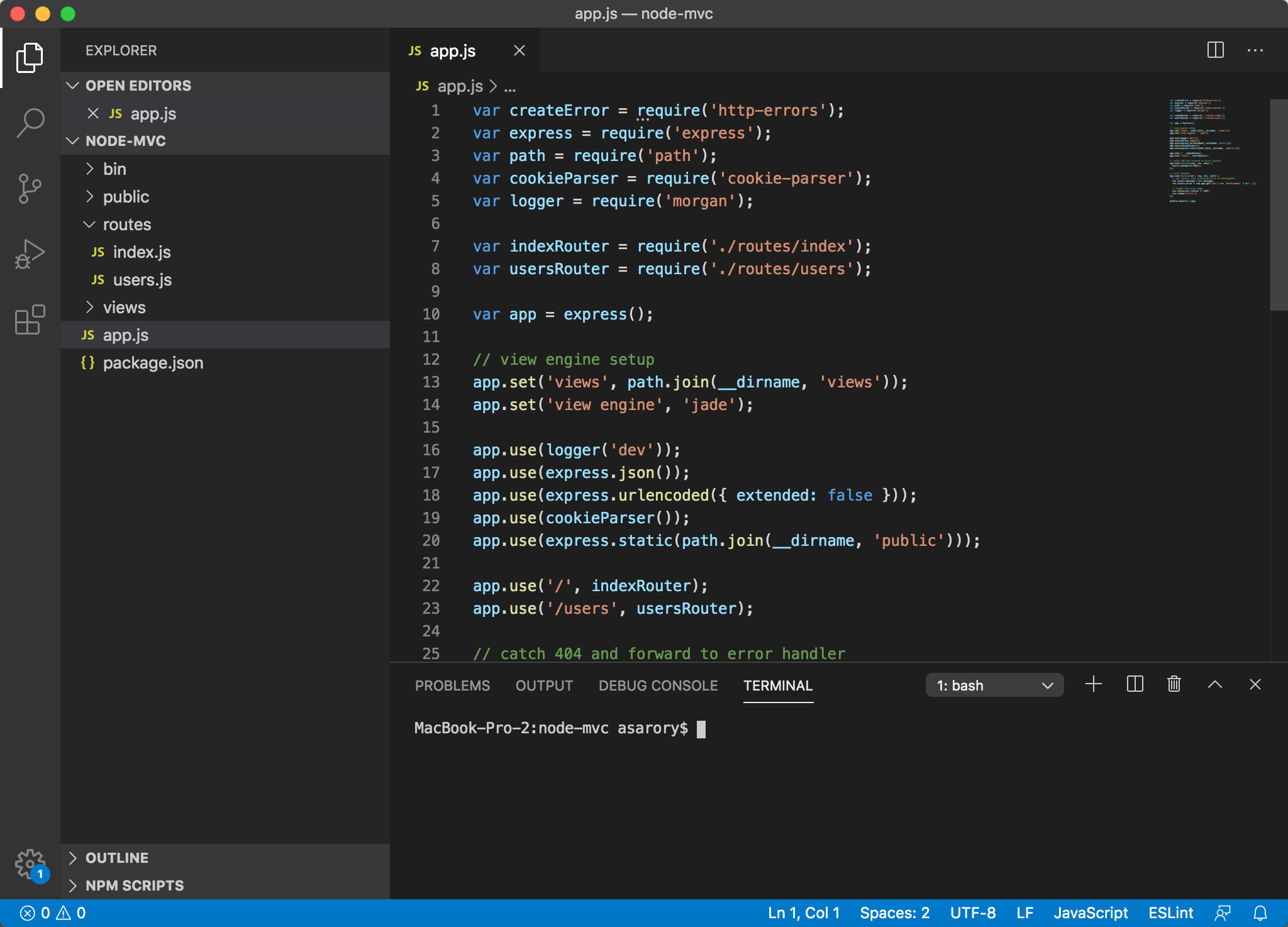1288x927 pixels.
Task: Open the Extensions view
Action: coord(30,320)
